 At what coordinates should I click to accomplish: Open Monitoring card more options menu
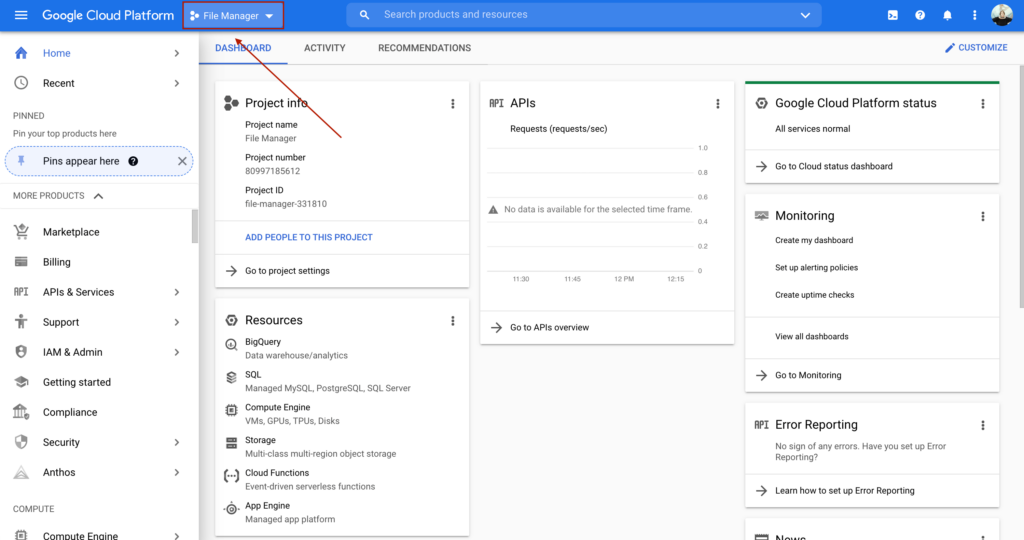(983, 216)
